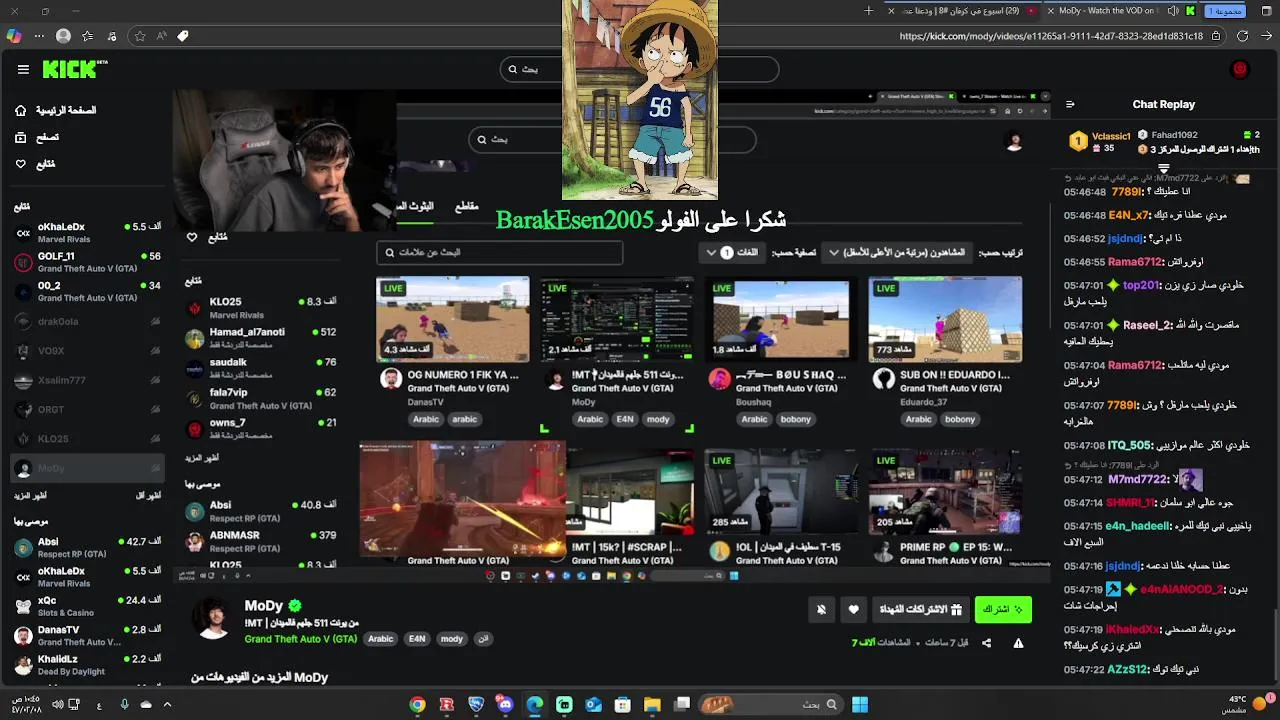The height and width of the screenshot is (720, 1280).
Task: Collapse following list with 'show less'
Action: click(x=148, y=495)
